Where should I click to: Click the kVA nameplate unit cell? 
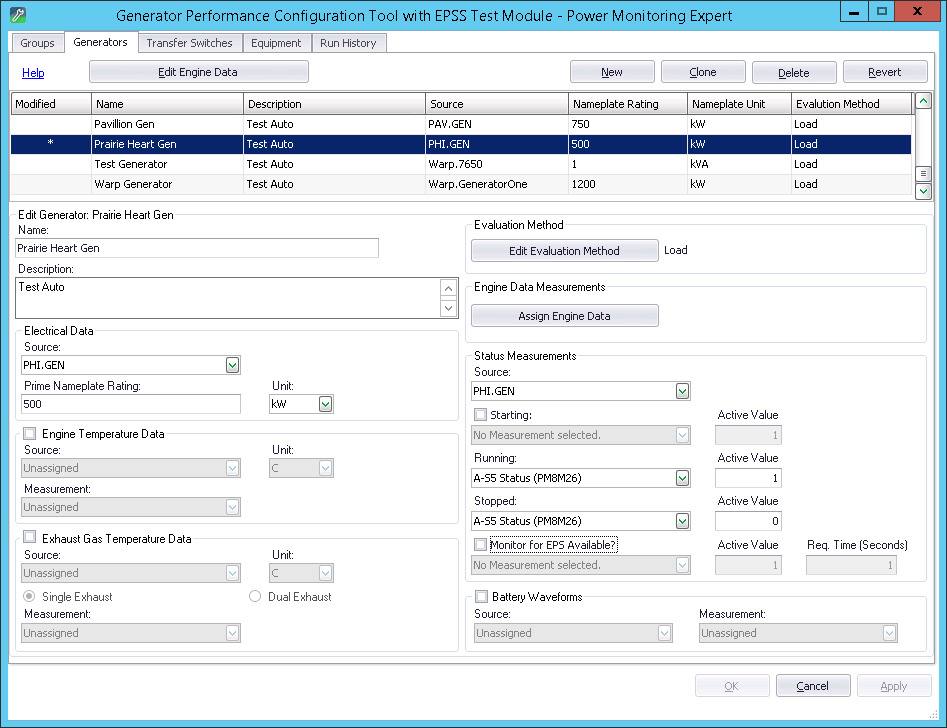[x=739, y=164]
